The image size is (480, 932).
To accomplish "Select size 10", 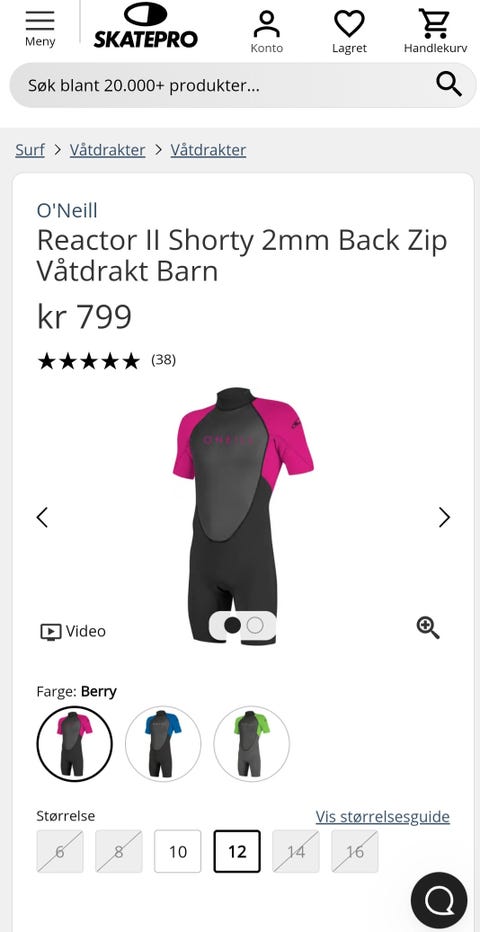I will [x=178, y=852].
